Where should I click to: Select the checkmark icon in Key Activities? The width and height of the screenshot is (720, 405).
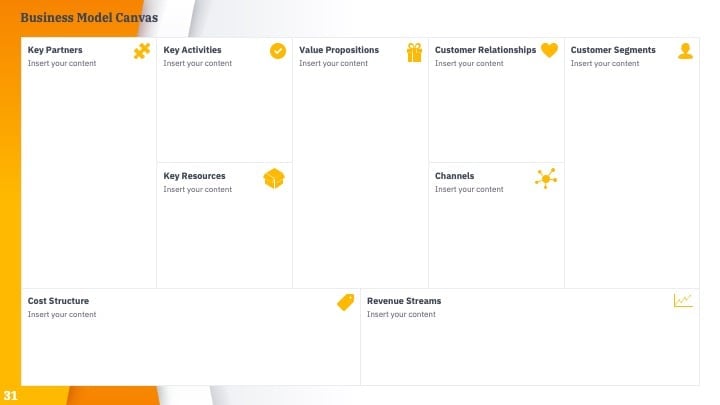[x=278, y=51]
